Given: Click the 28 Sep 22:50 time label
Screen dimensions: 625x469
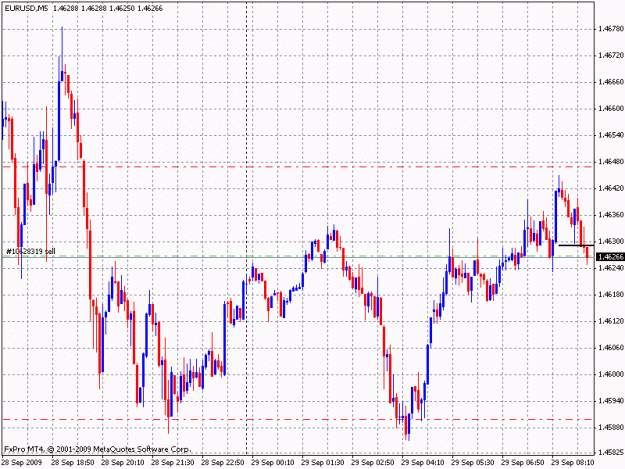Looking at the screenshot, I should point(223,462).
